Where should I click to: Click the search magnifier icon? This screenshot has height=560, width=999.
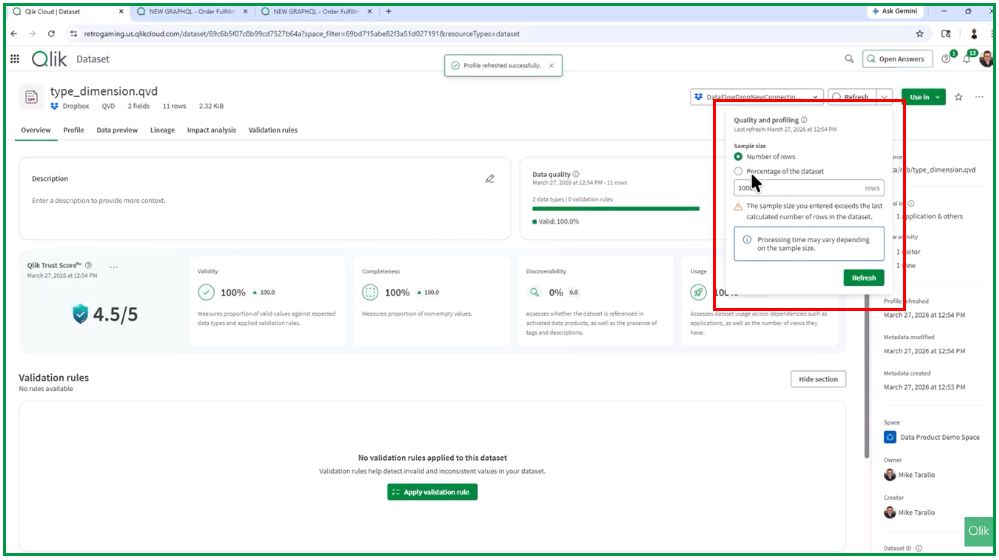pyautogui.click(x=849, y=59)
